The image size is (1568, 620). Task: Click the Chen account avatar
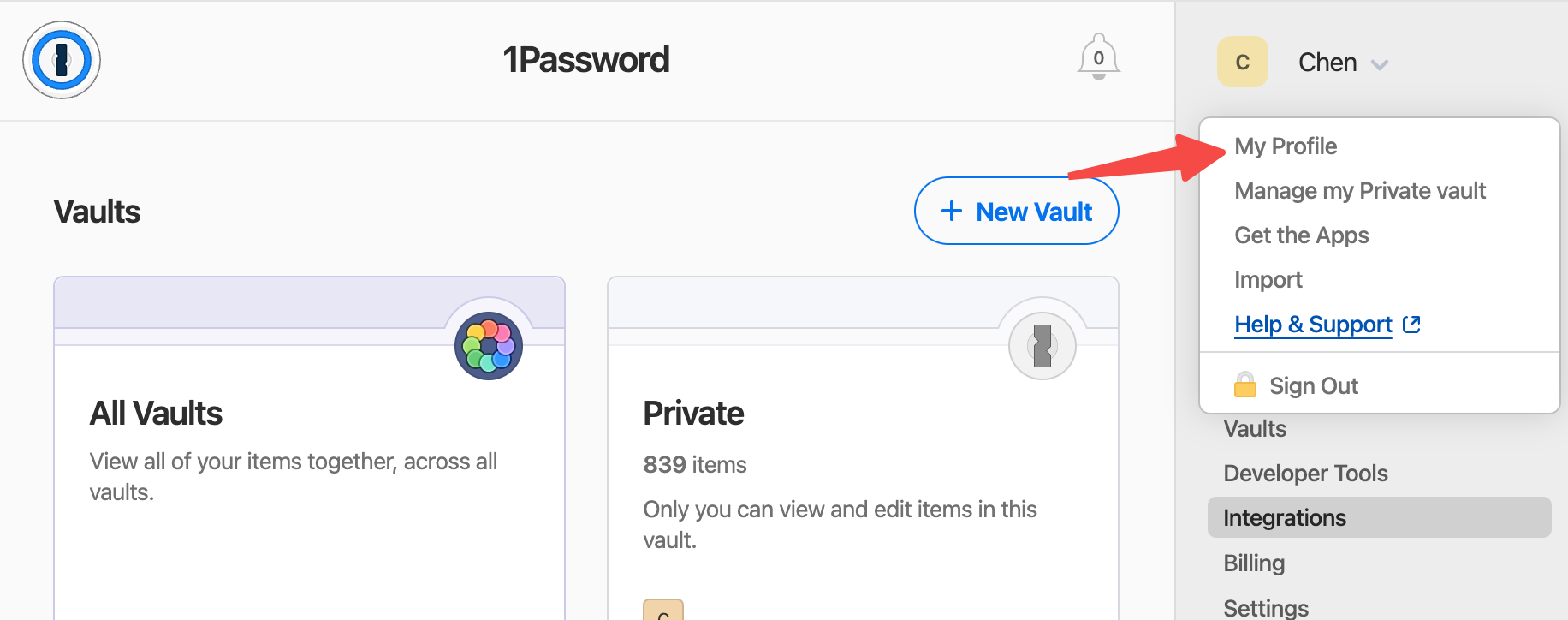click(x=1242, y=62)
